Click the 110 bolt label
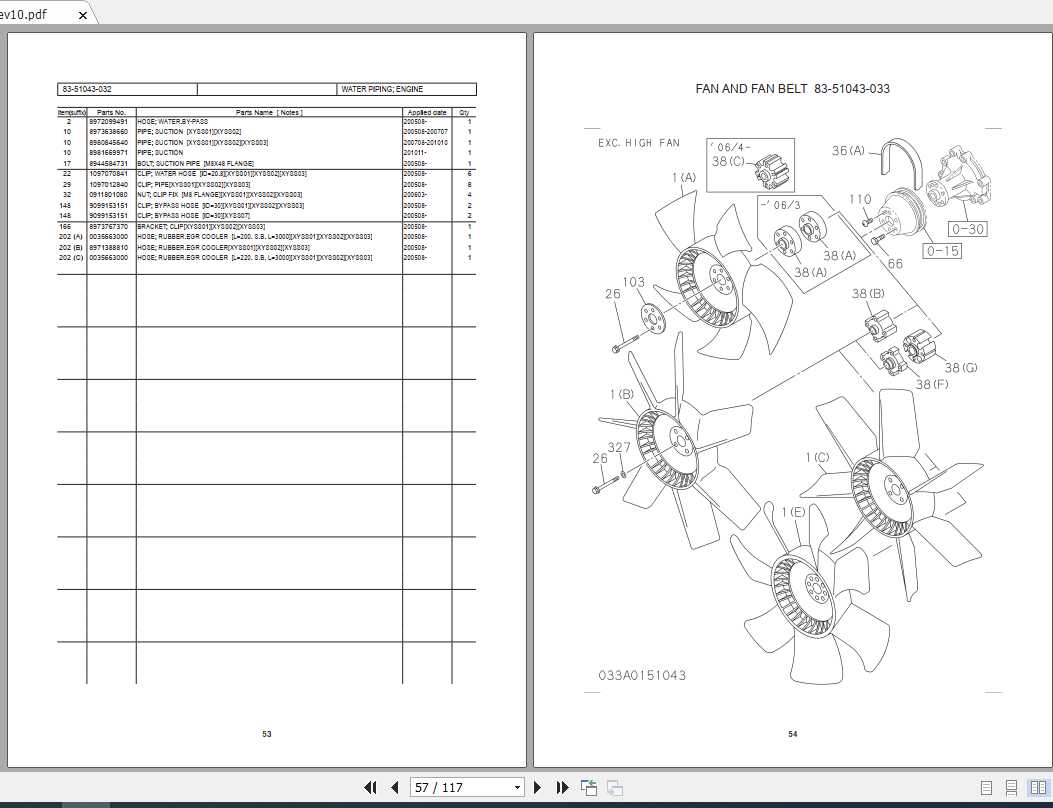 point(860,199)
